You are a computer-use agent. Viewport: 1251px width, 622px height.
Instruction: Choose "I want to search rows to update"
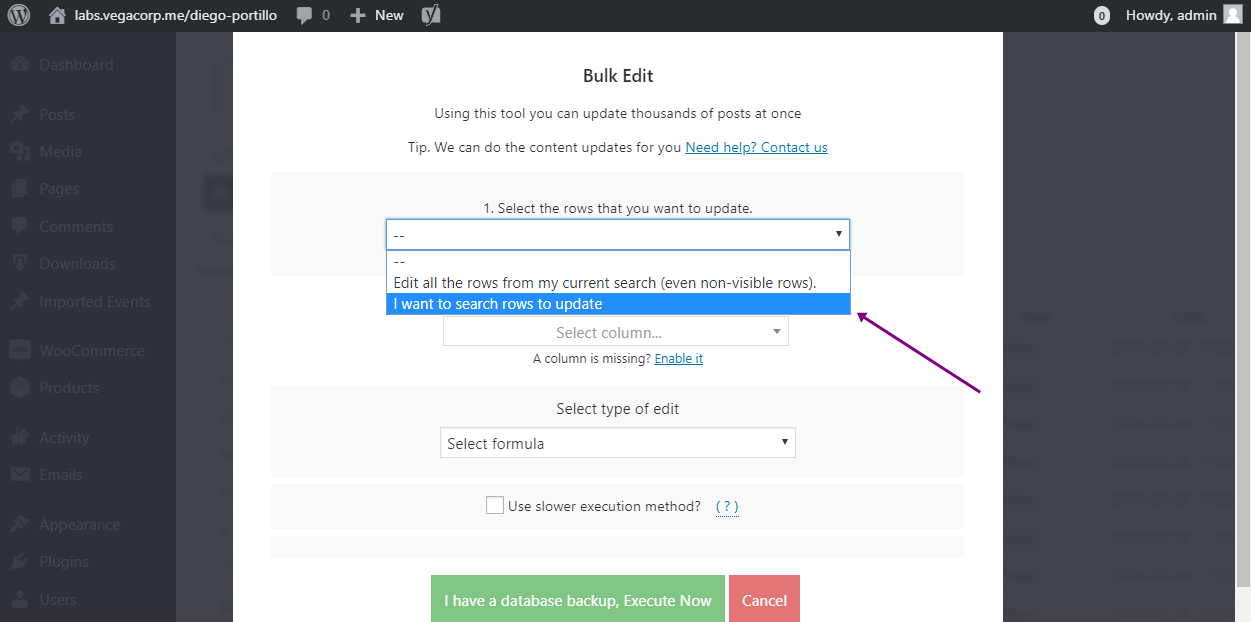617,304
